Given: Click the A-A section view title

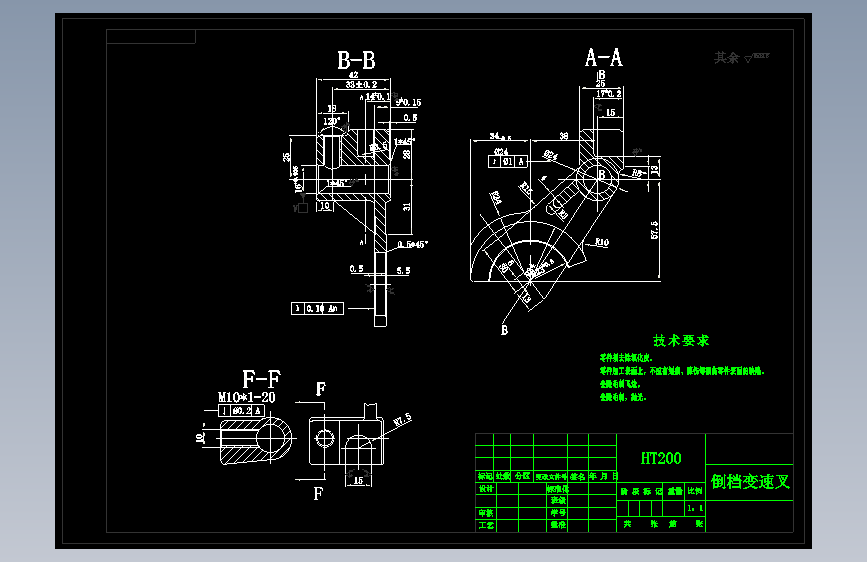Looking at the screenshot, I should click(604, 58).
